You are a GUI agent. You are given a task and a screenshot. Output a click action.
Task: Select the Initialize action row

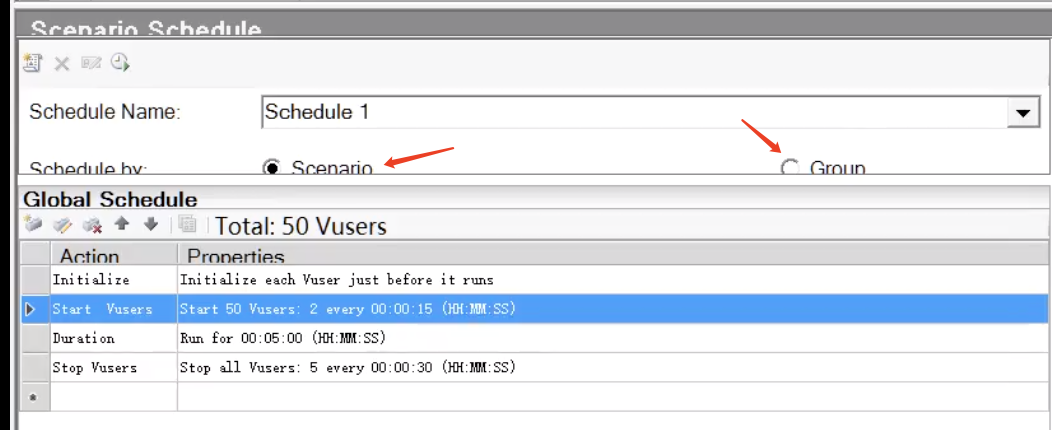(x=535, y=279)
